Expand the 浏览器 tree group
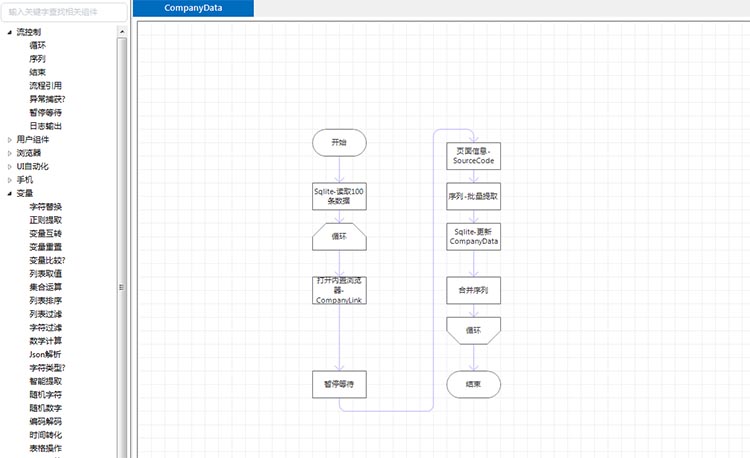Image resolution: width=750 pixels, height=458 pixels. point(10,153)
